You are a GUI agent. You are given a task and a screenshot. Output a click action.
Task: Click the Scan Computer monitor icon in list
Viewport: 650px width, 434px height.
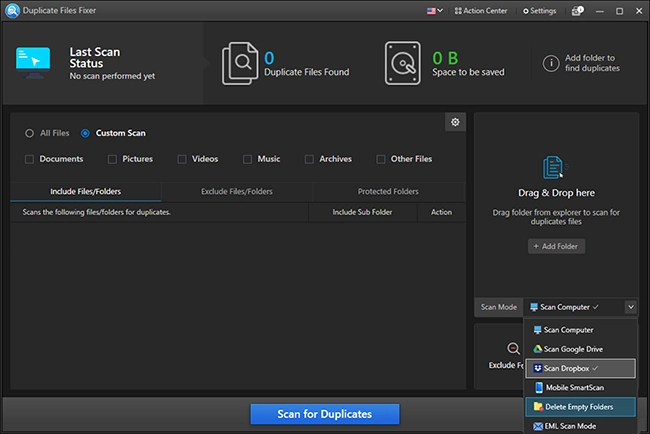pyautogui.click(x=538, y=330)
